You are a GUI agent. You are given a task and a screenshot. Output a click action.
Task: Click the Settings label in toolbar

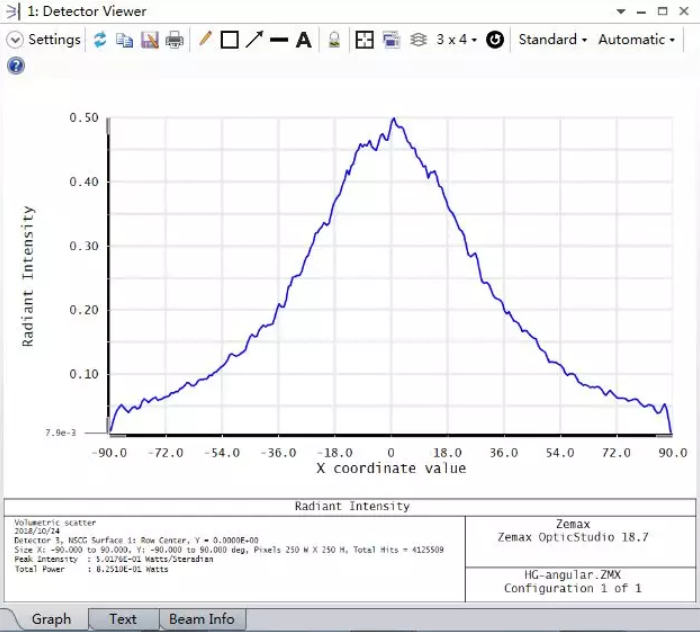tap(54, 40)
